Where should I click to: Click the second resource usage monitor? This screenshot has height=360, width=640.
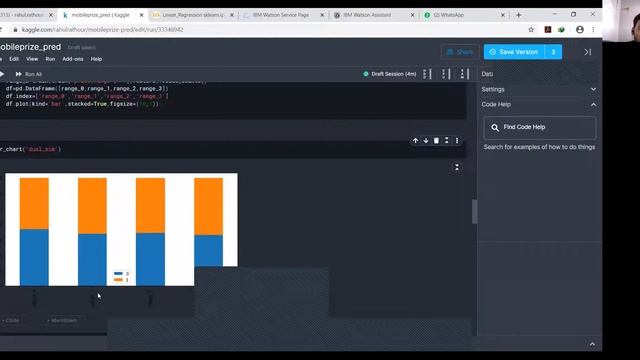coord(446,74)
